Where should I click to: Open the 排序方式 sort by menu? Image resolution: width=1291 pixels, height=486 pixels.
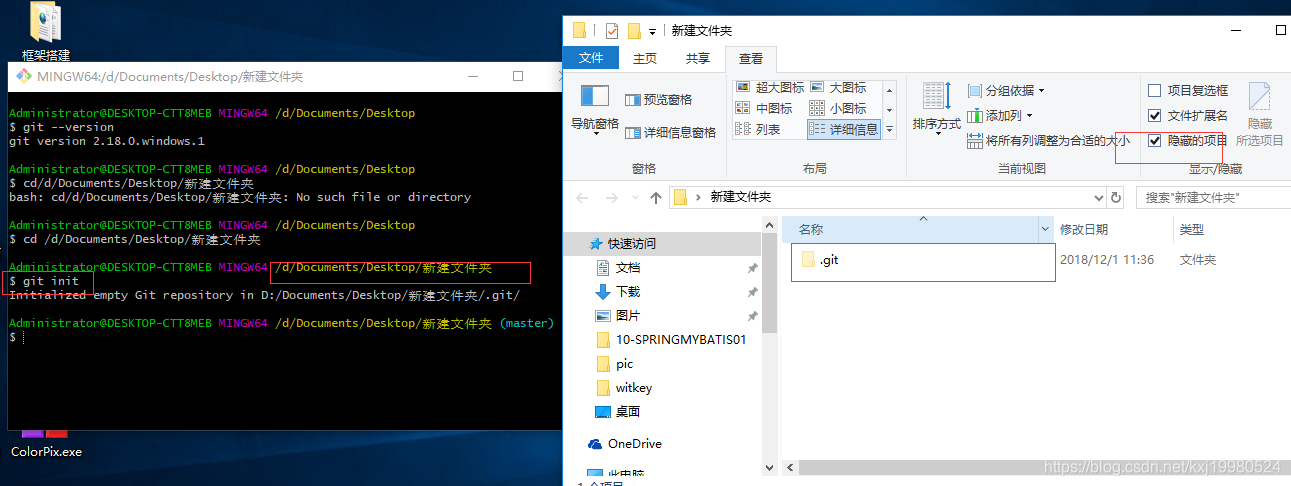(x=937, y=108)
